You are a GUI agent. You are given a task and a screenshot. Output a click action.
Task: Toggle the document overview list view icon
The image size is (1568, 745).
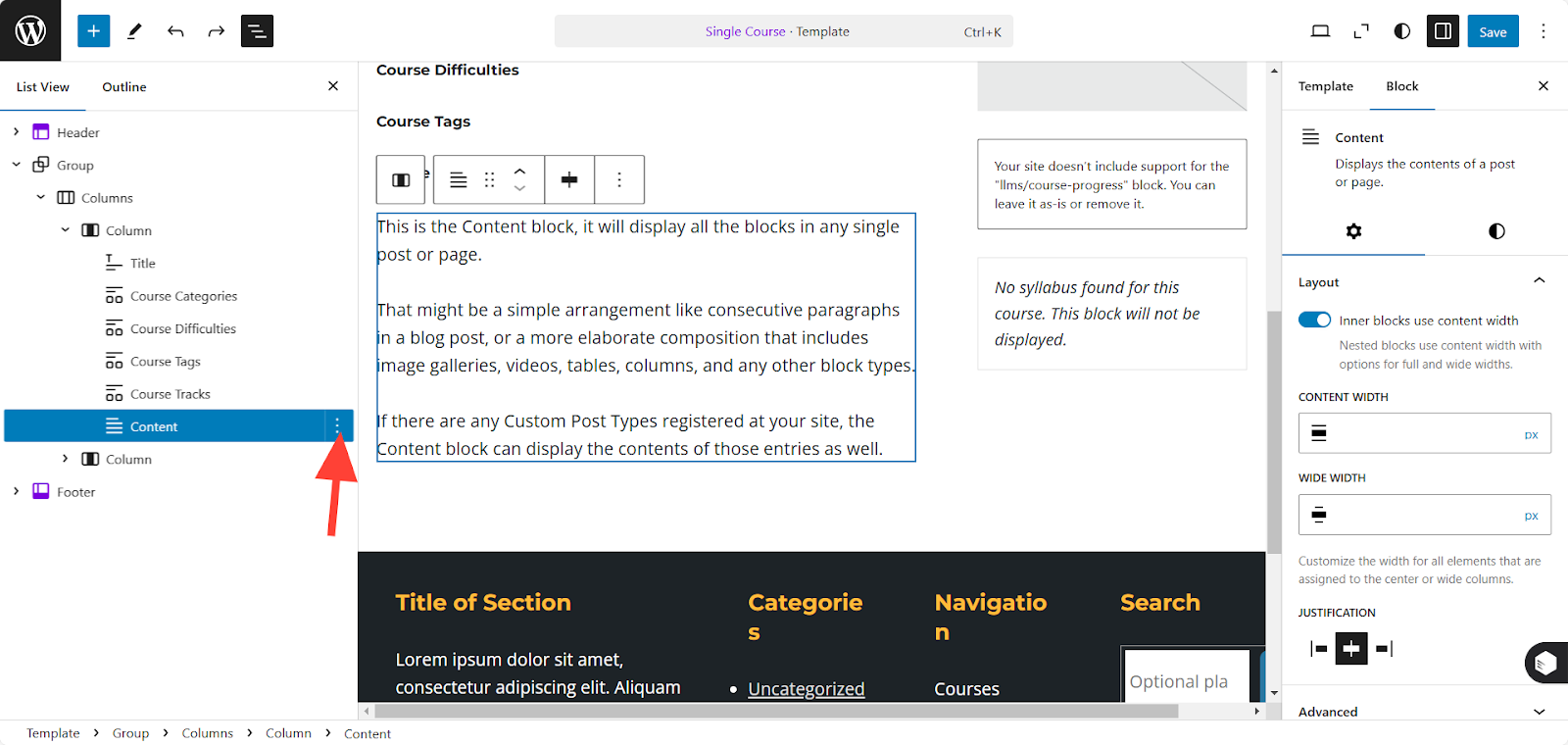pos(257,31)
